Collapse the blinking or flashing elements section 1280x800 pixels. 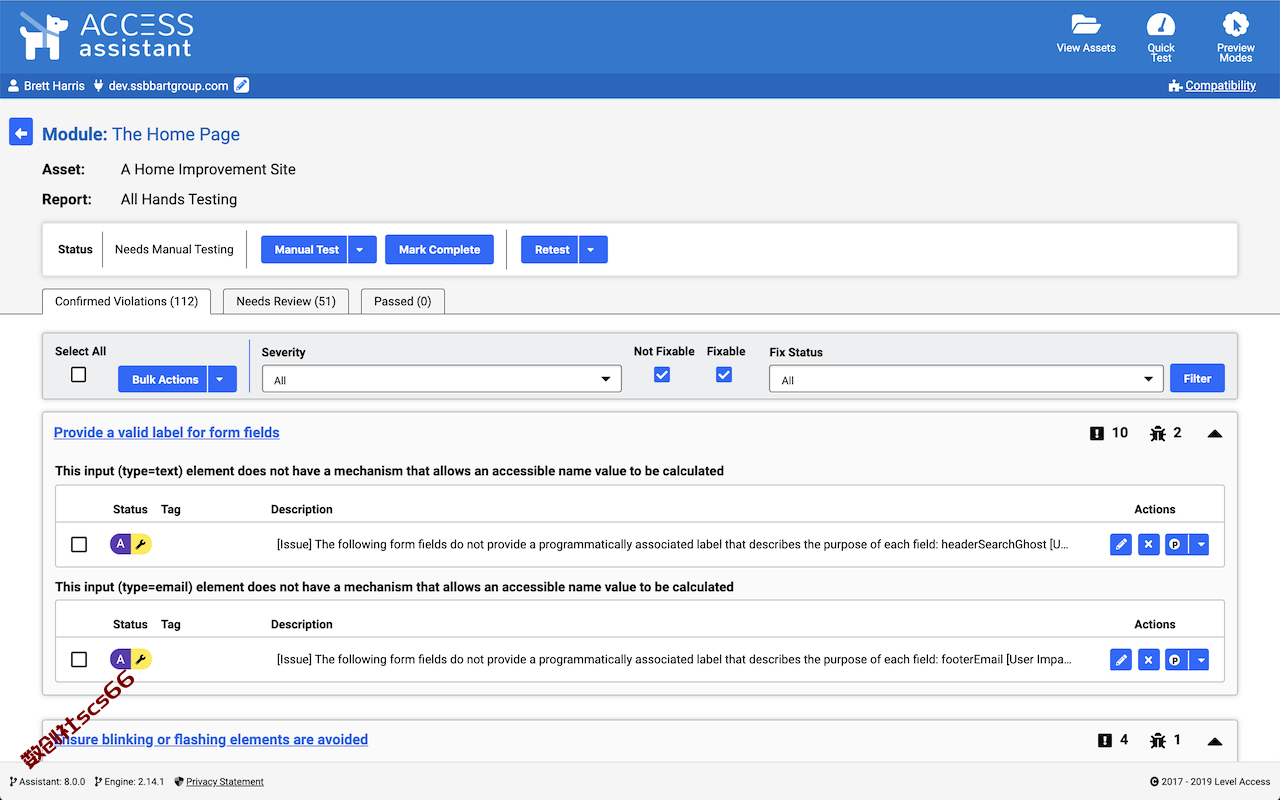click(1215, 741)
